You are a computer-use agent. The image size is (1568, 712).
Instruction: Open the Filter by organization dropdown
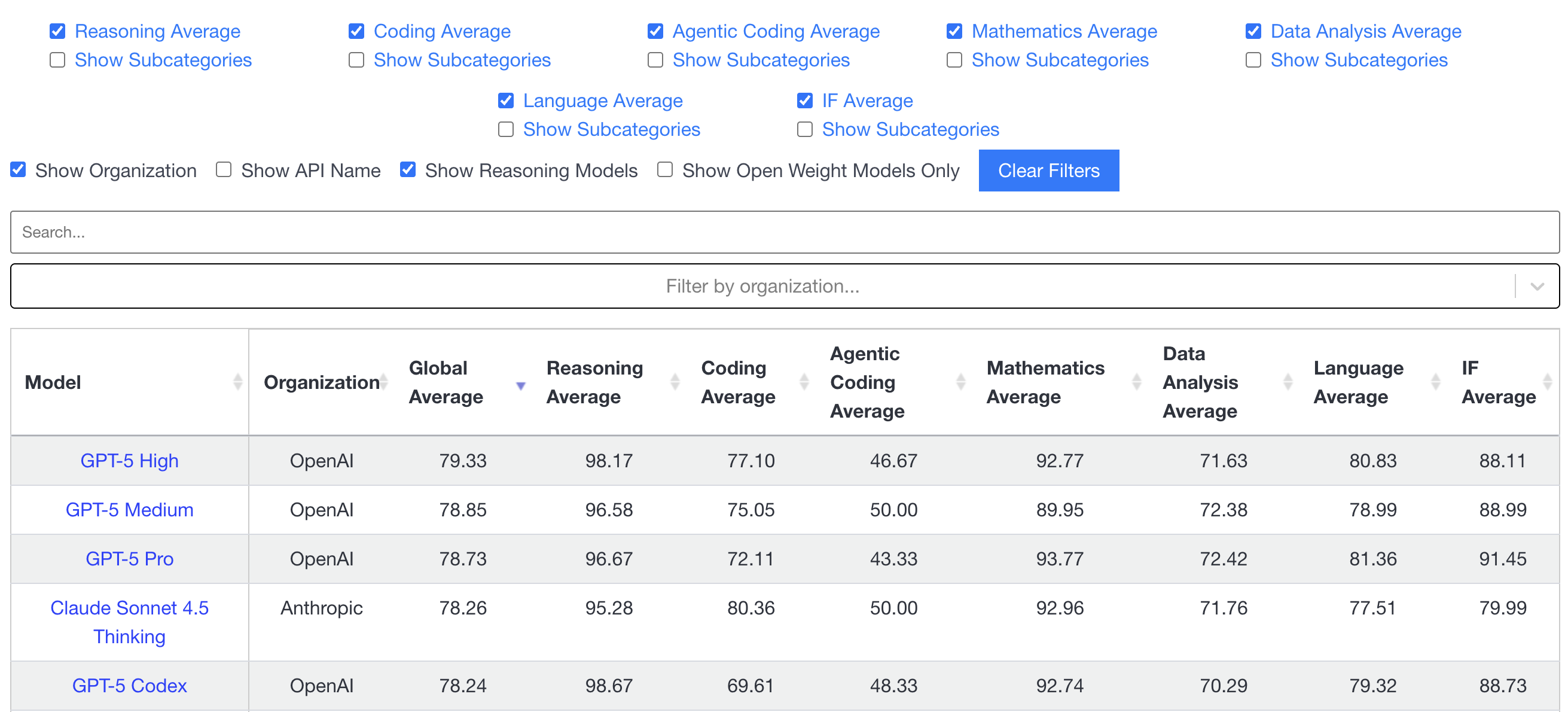1536,286
